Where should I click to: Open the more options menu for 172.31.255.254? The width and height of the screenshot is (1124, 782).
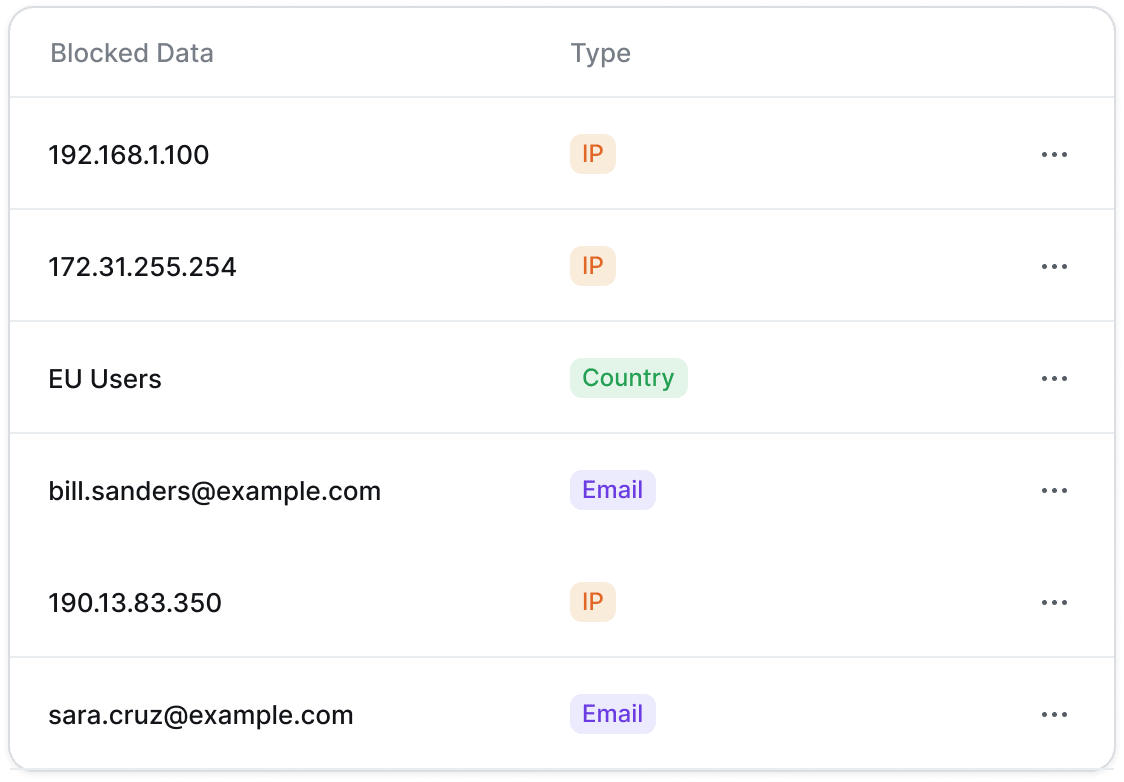point(1054,267)
